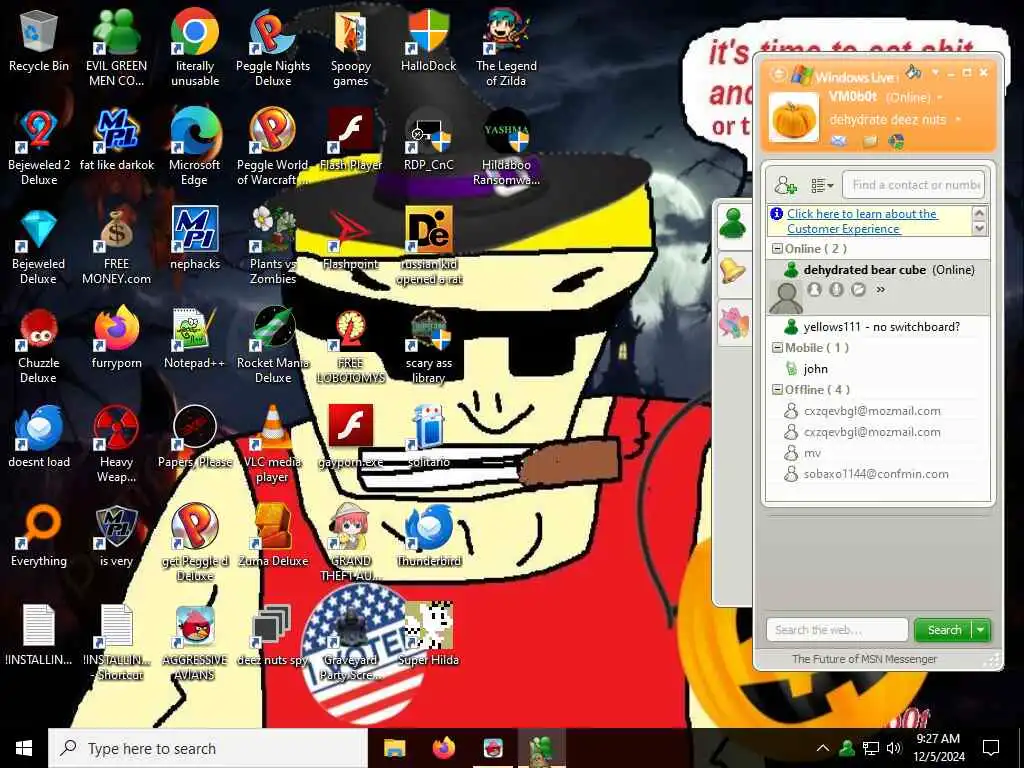Click the MSN Today globe icon
1024x768 pixels.
click(x=897, y=141)
